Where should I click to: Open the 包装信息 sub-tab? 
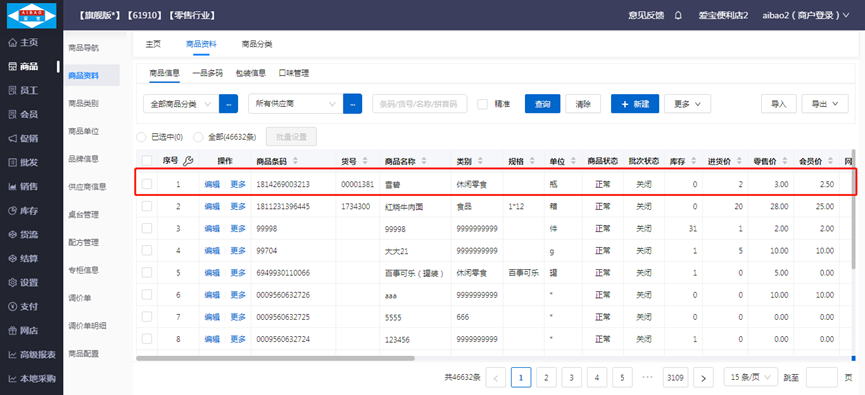point(250,73)
